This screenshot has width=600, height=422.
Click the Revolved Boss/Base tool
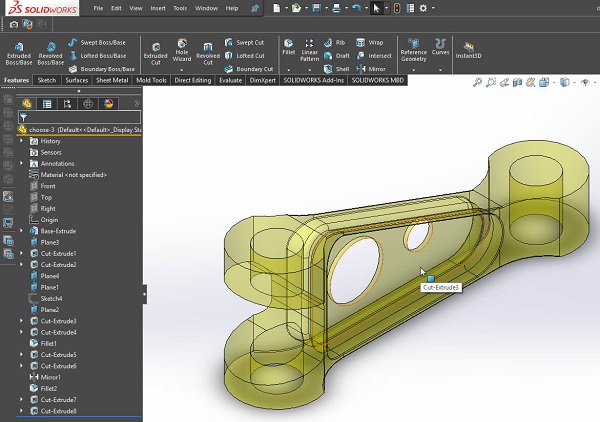(x=50, y=50)
